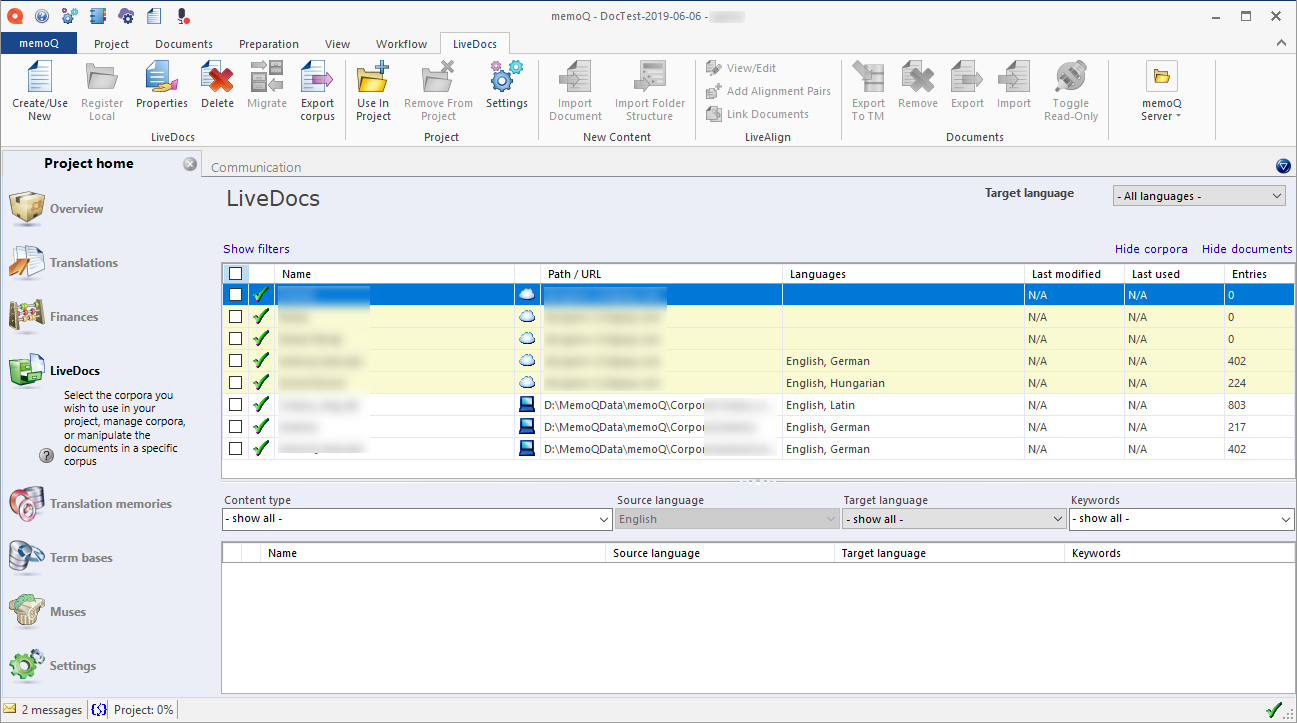The width and height of the screenshot is (1297, 723).
Task: Open the Workflow ribbon tab
Action: tap(401, 44)
